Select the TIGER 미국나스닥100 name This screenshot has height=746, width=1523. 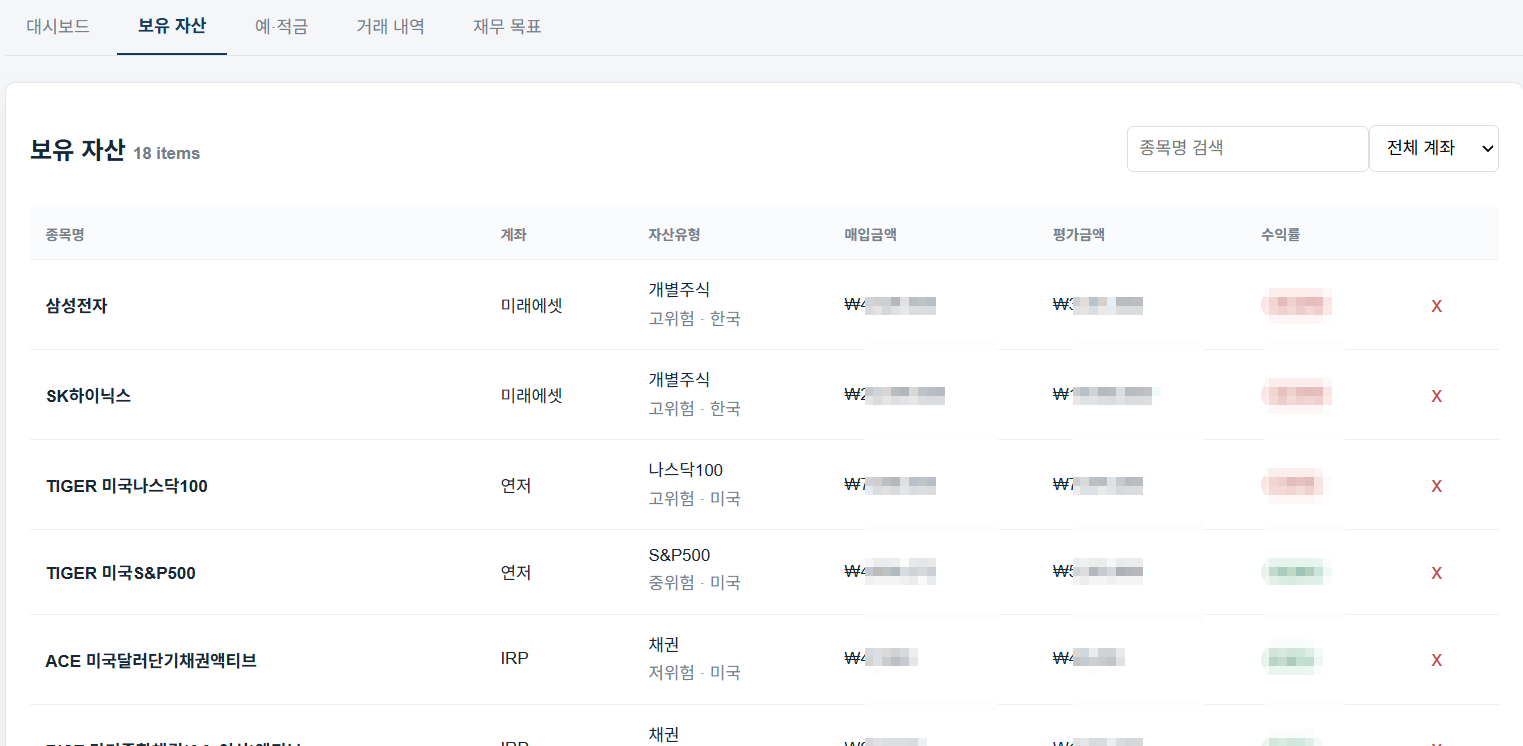click(x=127, y=486)
